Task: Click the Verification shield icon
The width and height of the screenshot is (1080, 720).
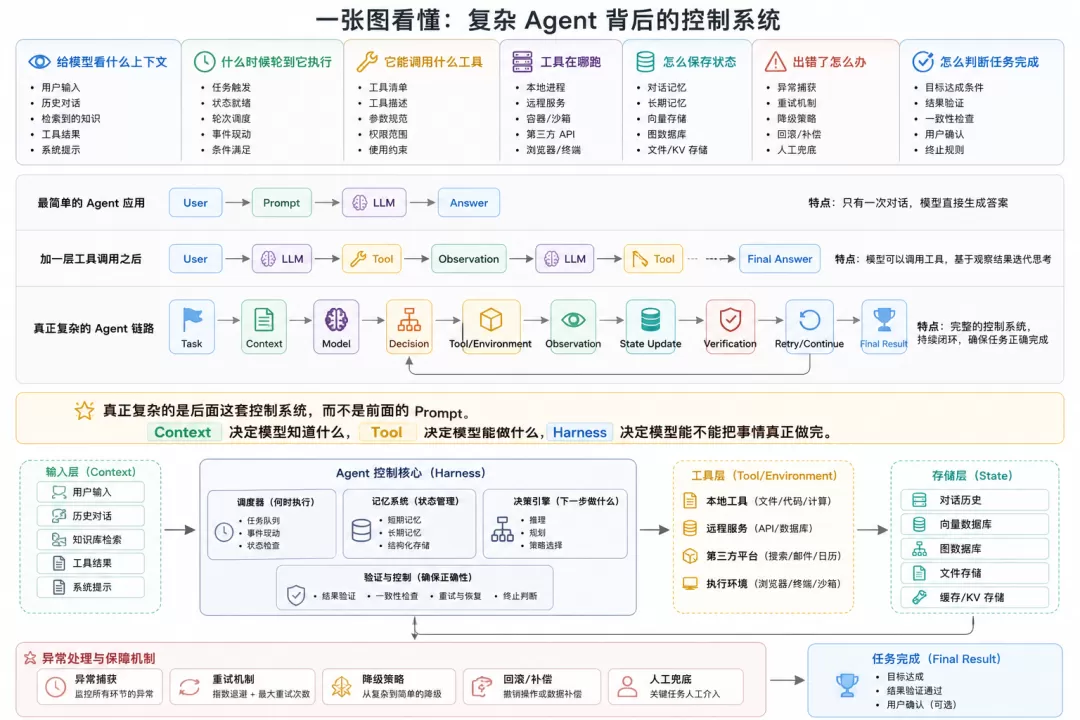Action: 730,320
